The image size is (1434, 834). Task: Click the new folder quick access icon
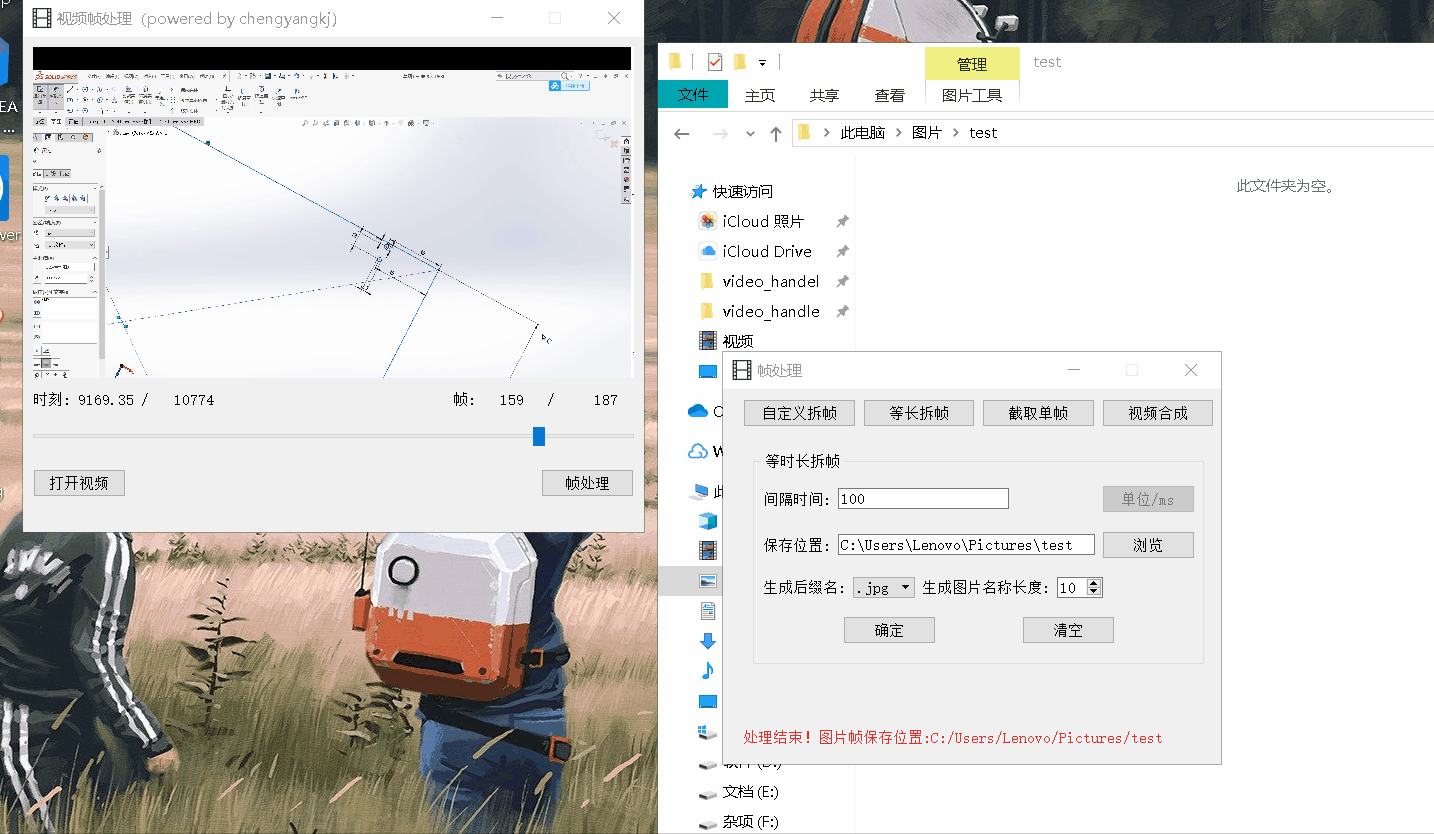tap(740, 62)
